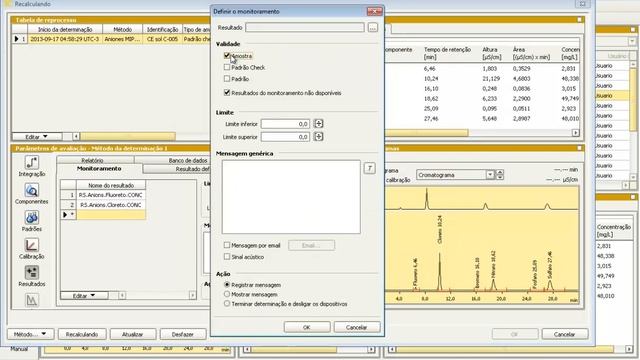Click the chart icon below Resultados
Screen dimensions: 640x360
[31, 300]
